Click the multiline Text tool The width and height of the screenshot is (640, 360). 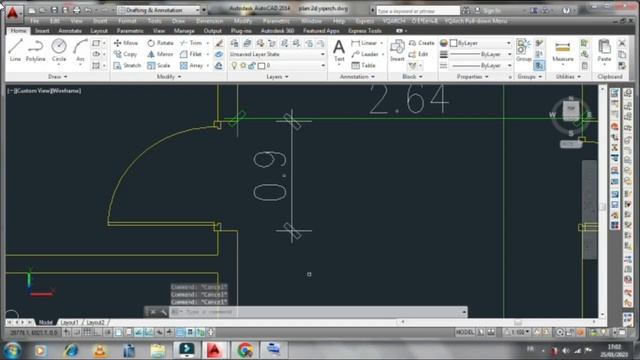[339, 50]
